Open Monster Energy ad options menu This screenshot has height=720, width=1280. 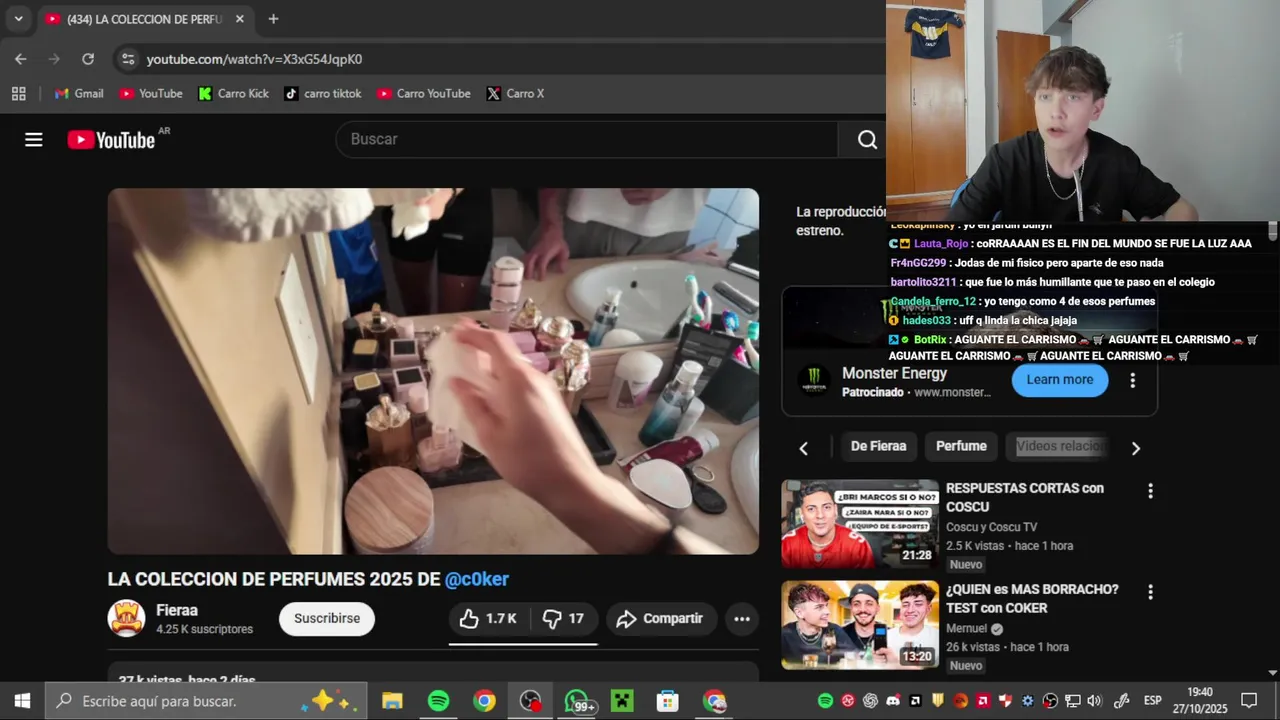point(1133,380)
